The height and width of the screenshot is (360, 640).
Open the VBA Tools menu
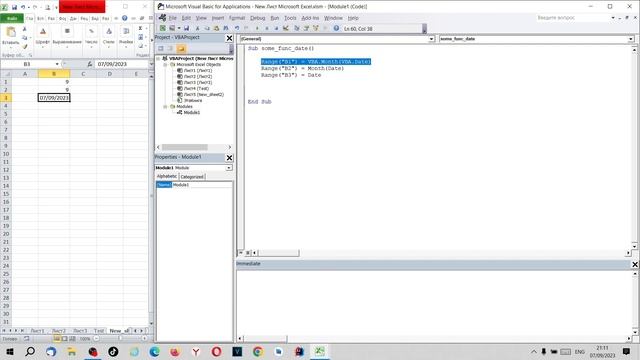click(290, 18)
